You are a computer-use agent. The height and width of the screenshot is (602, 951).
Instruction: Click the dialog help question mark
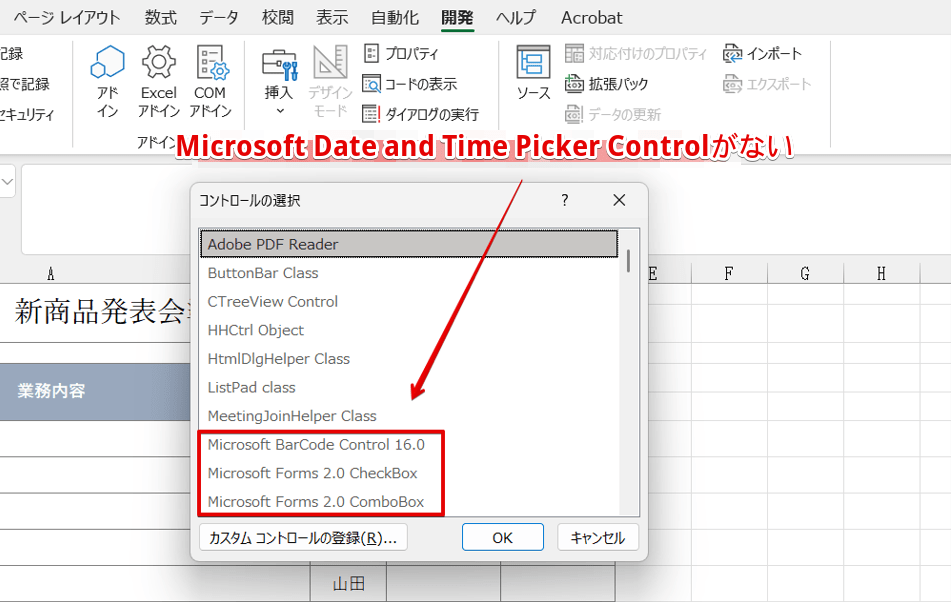(x=565, y=200)
